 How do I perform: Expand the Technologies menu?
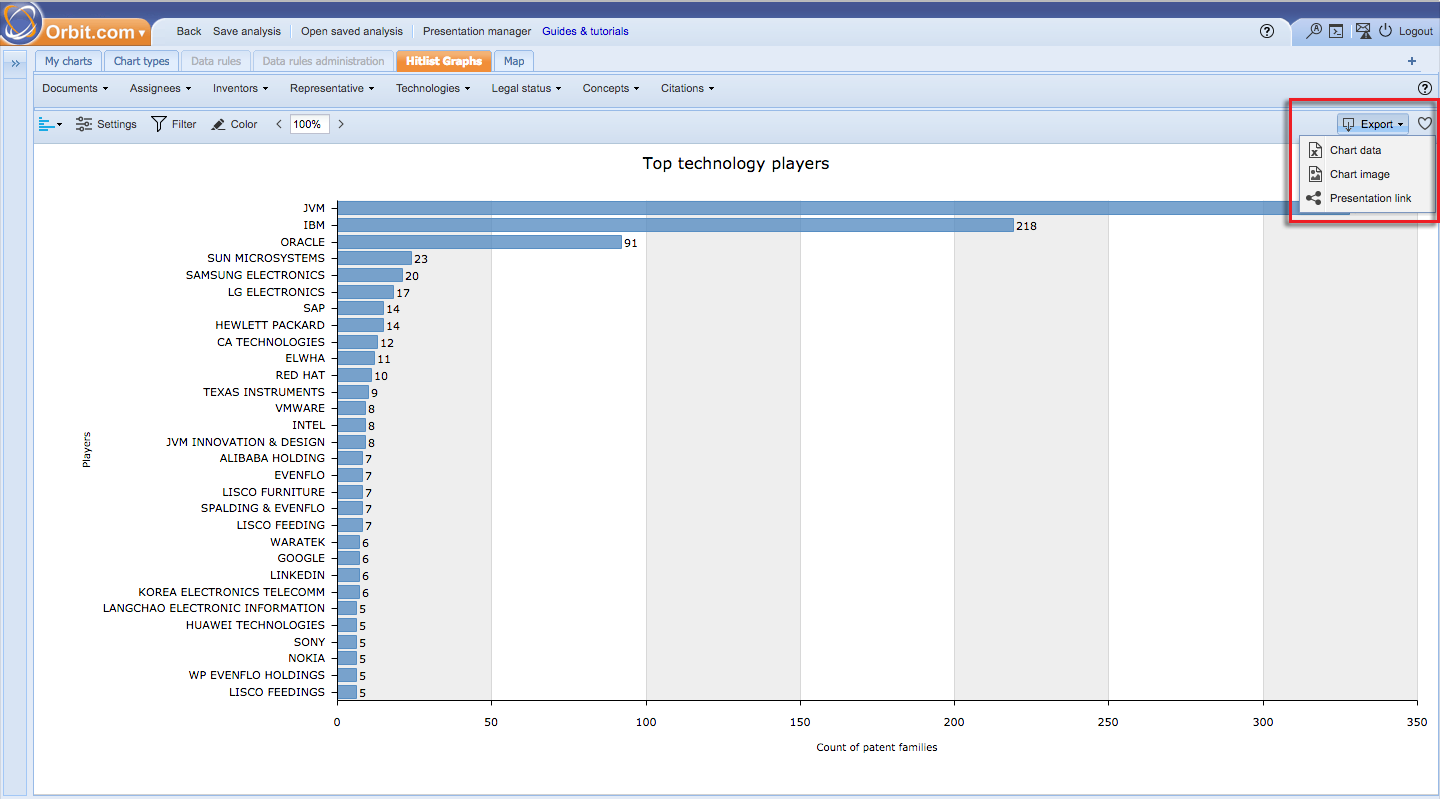click(433, 88)
